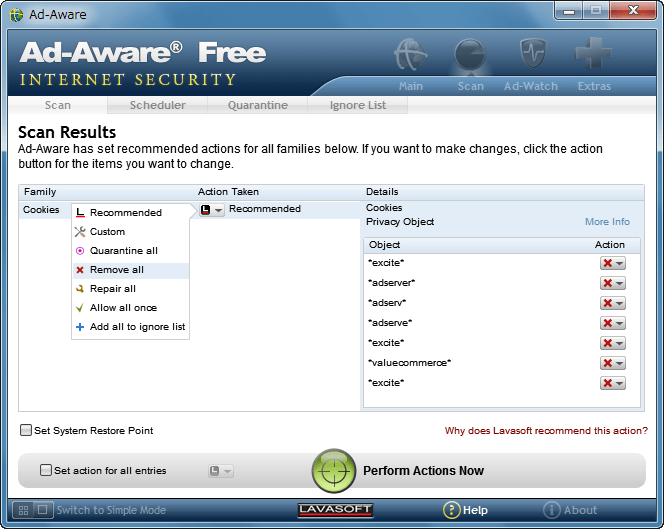
Task: Select the *adserver* object row
Action: pos(501,283)
